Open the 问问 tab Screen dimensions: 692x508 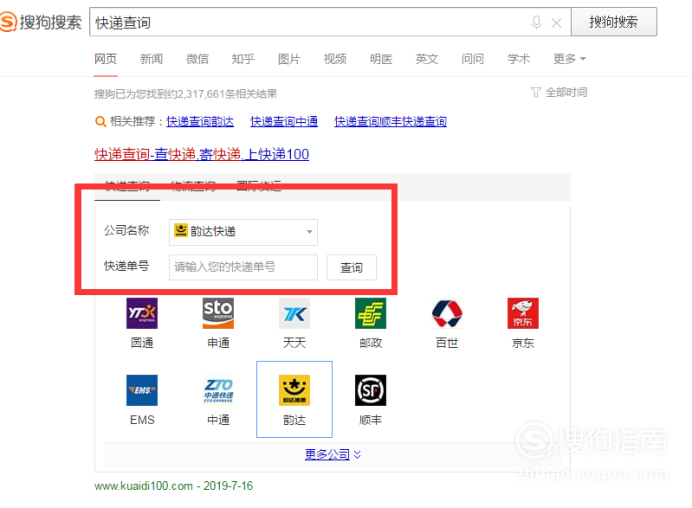coord(473,59)
